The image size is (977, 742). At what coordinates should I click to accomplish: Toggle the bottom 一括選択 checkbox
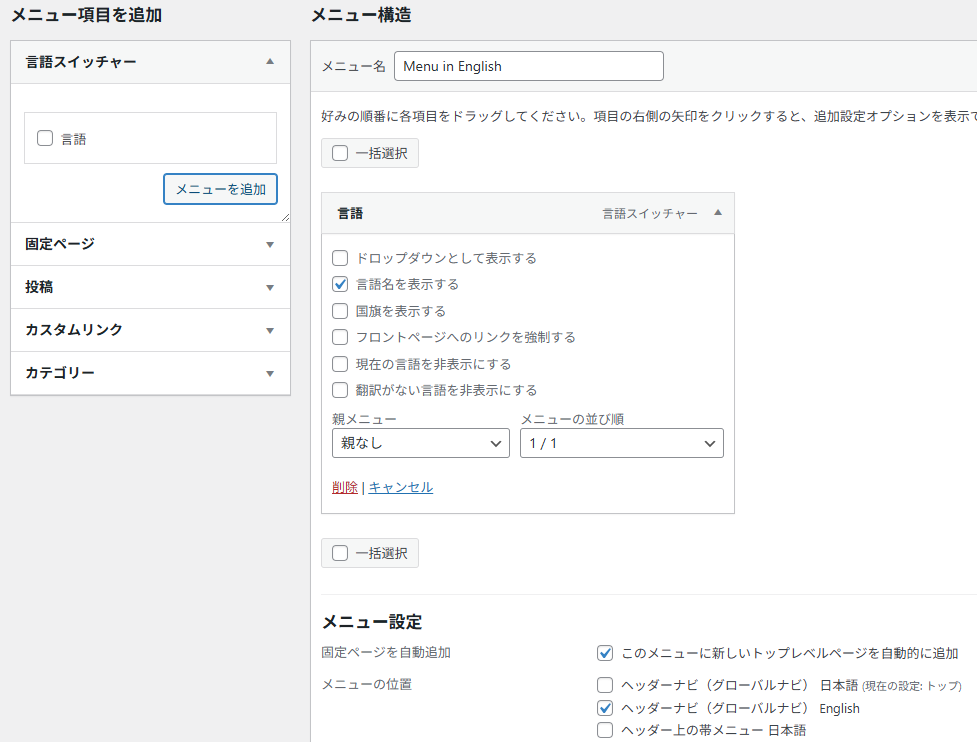pyautogui.click(x=340, y=553)
